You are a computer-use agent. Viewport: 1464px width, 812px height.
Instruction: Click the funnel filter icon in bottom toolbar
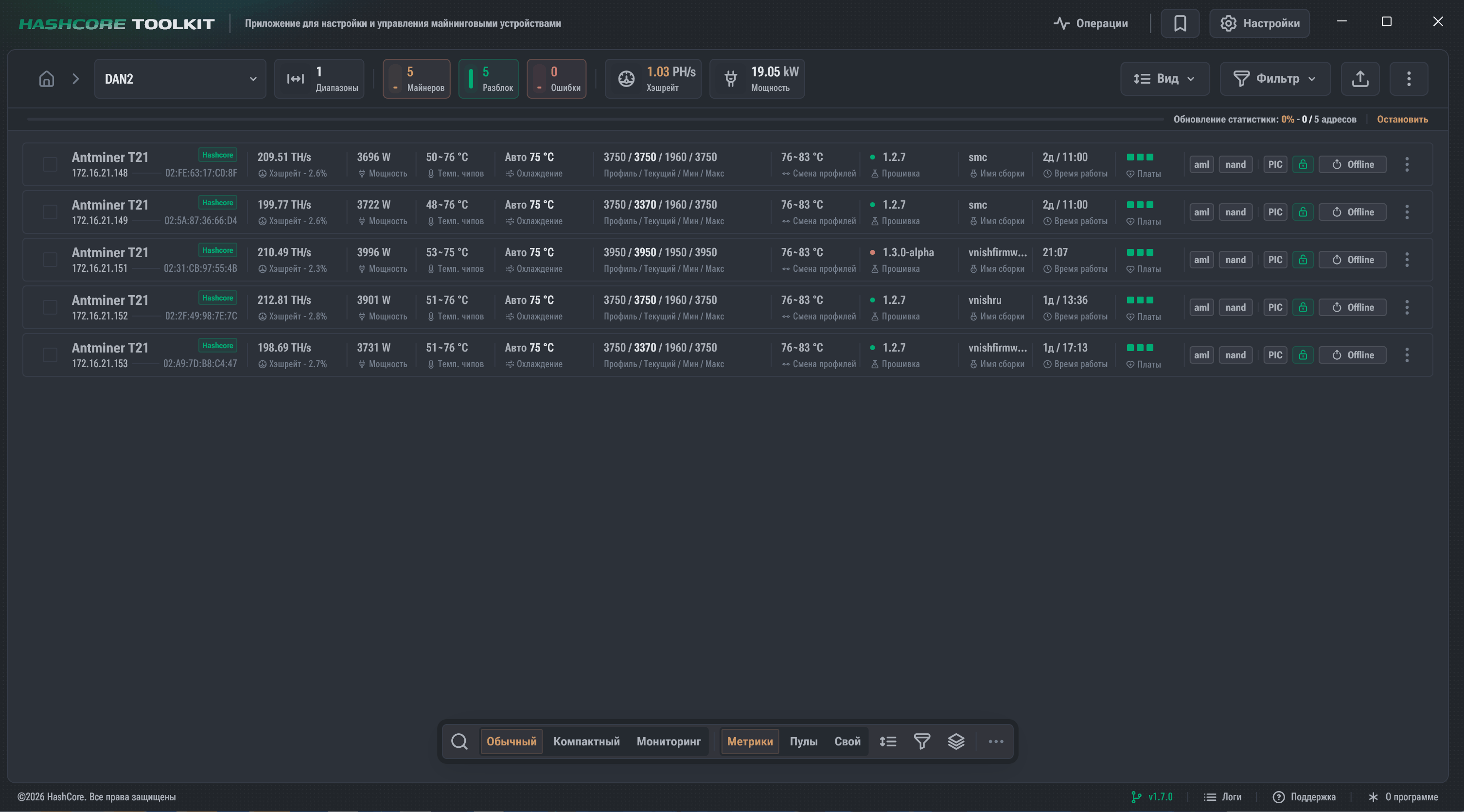click(922, 741)
